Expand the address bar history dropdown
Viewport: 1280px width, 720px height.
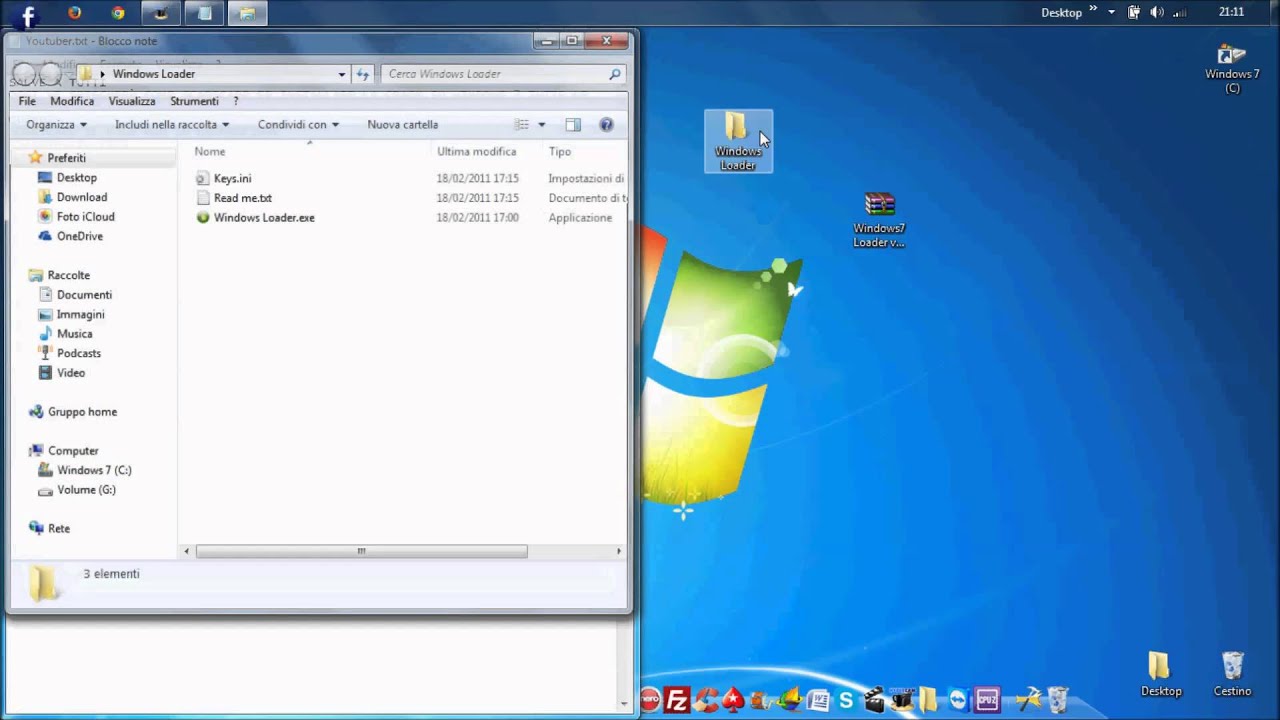[x=342, y=74]
